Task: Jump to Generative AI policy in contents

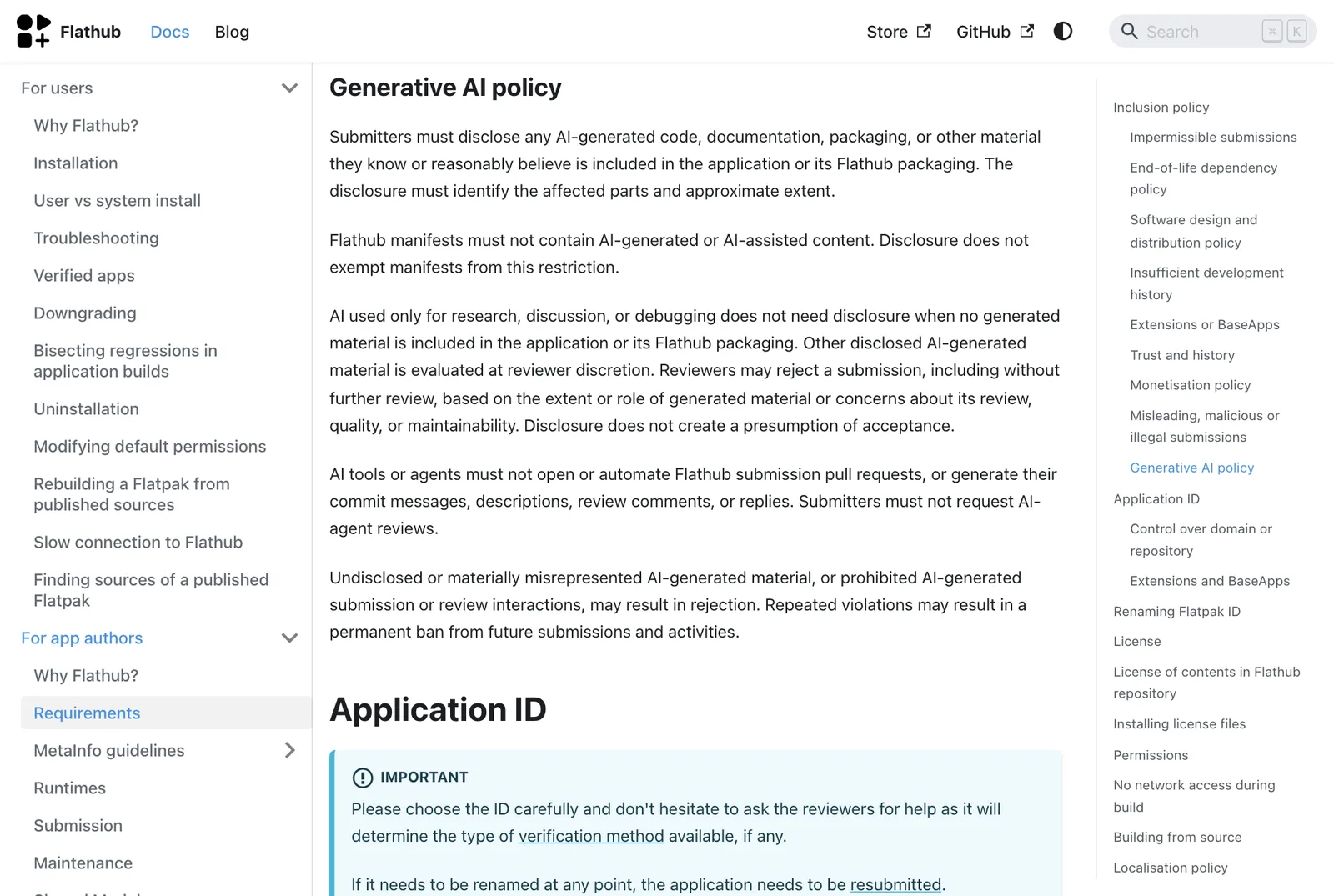Action: tap(1192, 468)
